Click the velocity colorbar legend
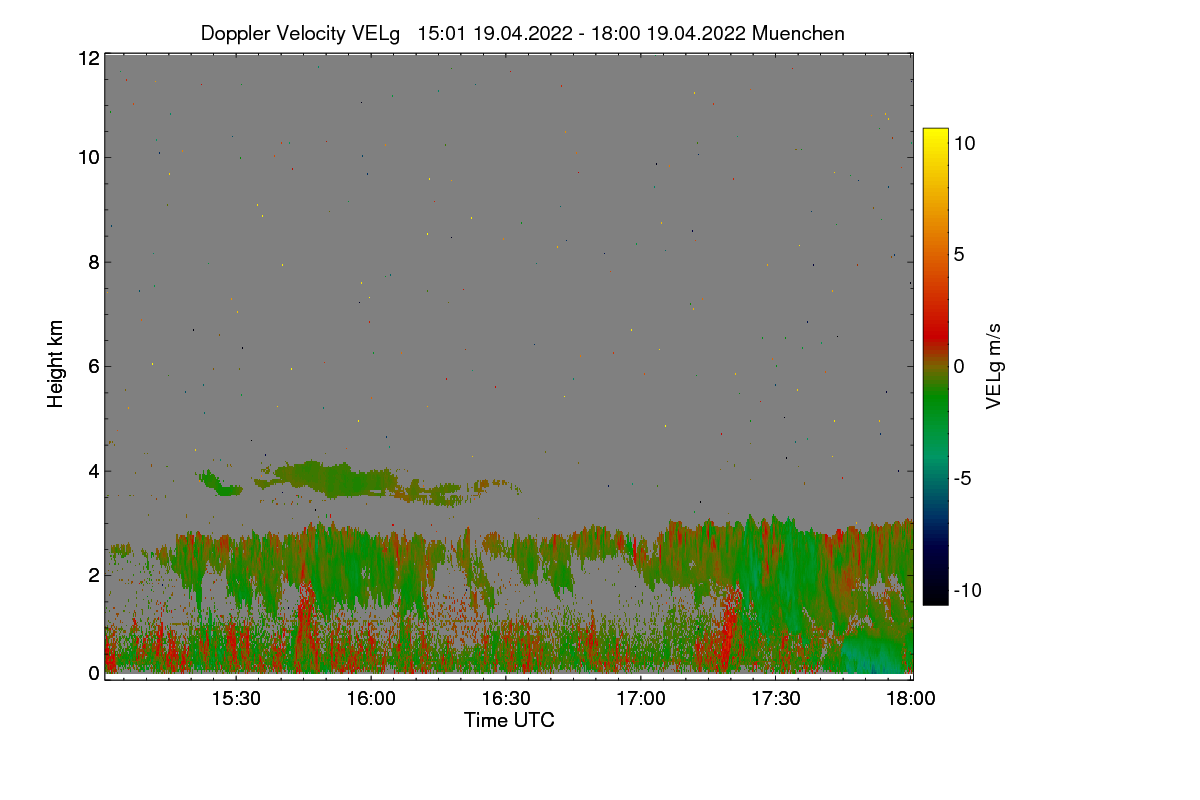Viewport: 1200px width, 800px height. 935,366
